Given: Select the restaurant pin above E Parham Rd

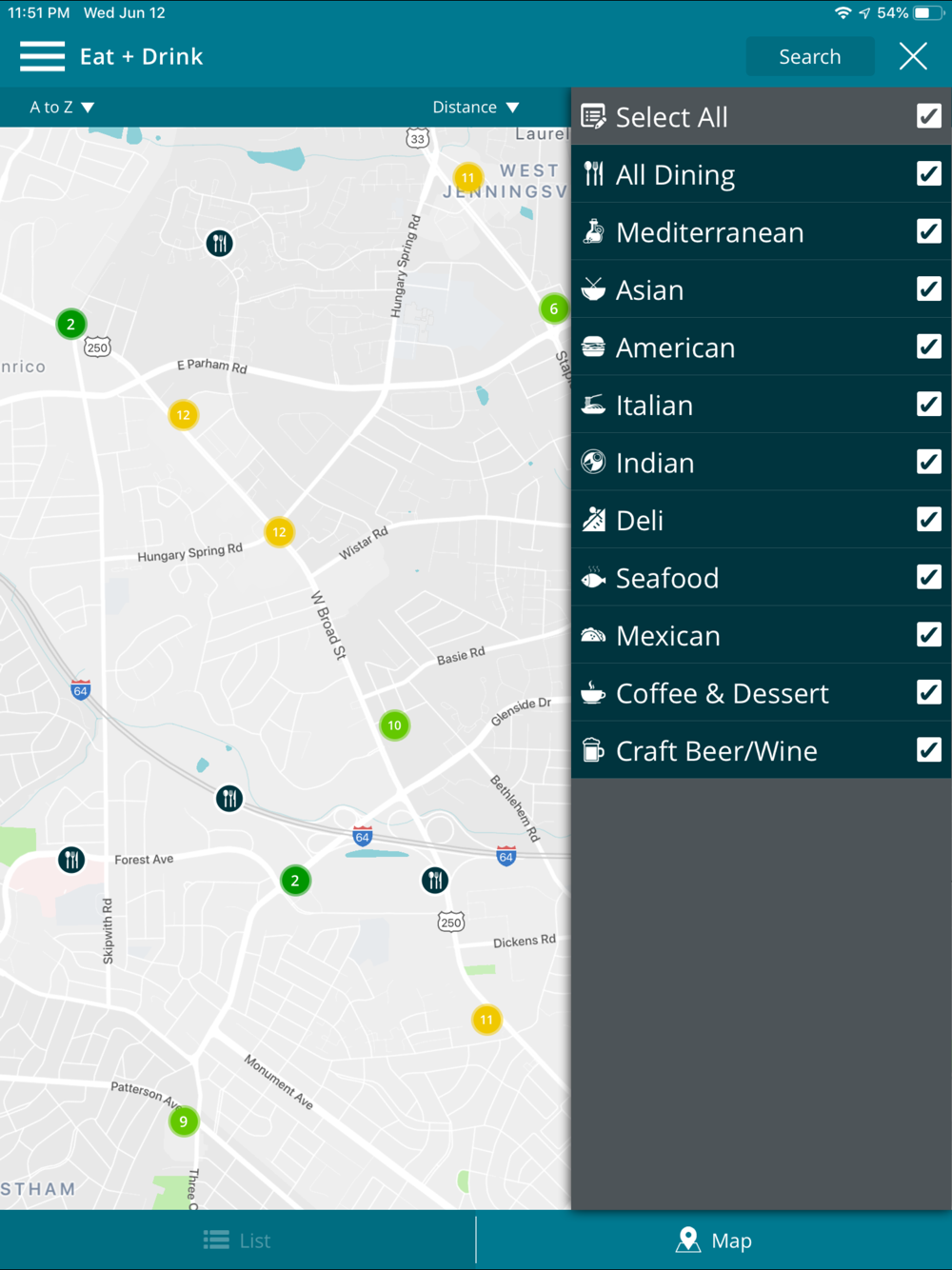Looking at the screenshot, I should tap(220, 244).
